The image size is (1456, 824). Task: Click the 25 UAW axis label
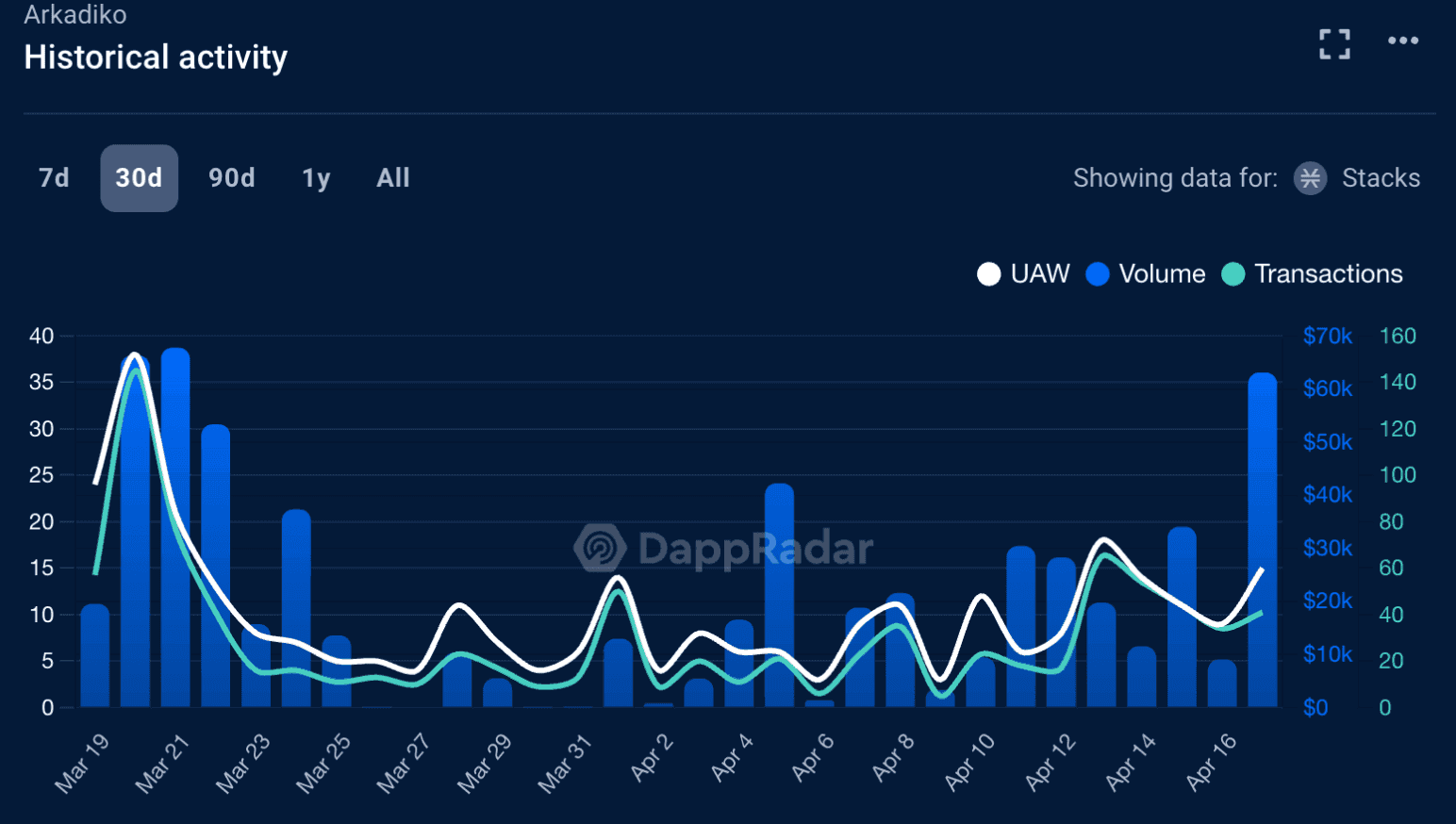click(x=41, y=475)
